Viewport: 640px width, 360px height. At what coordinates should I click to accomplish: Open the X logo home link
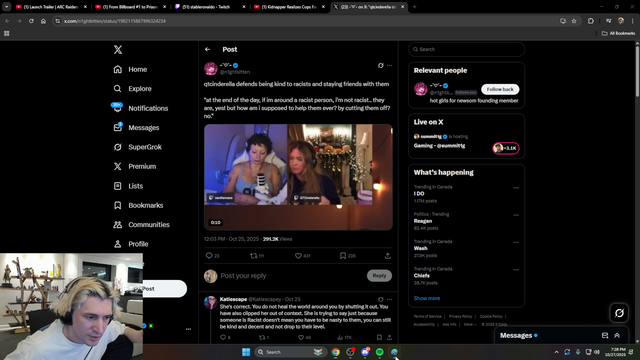point(118,50)
